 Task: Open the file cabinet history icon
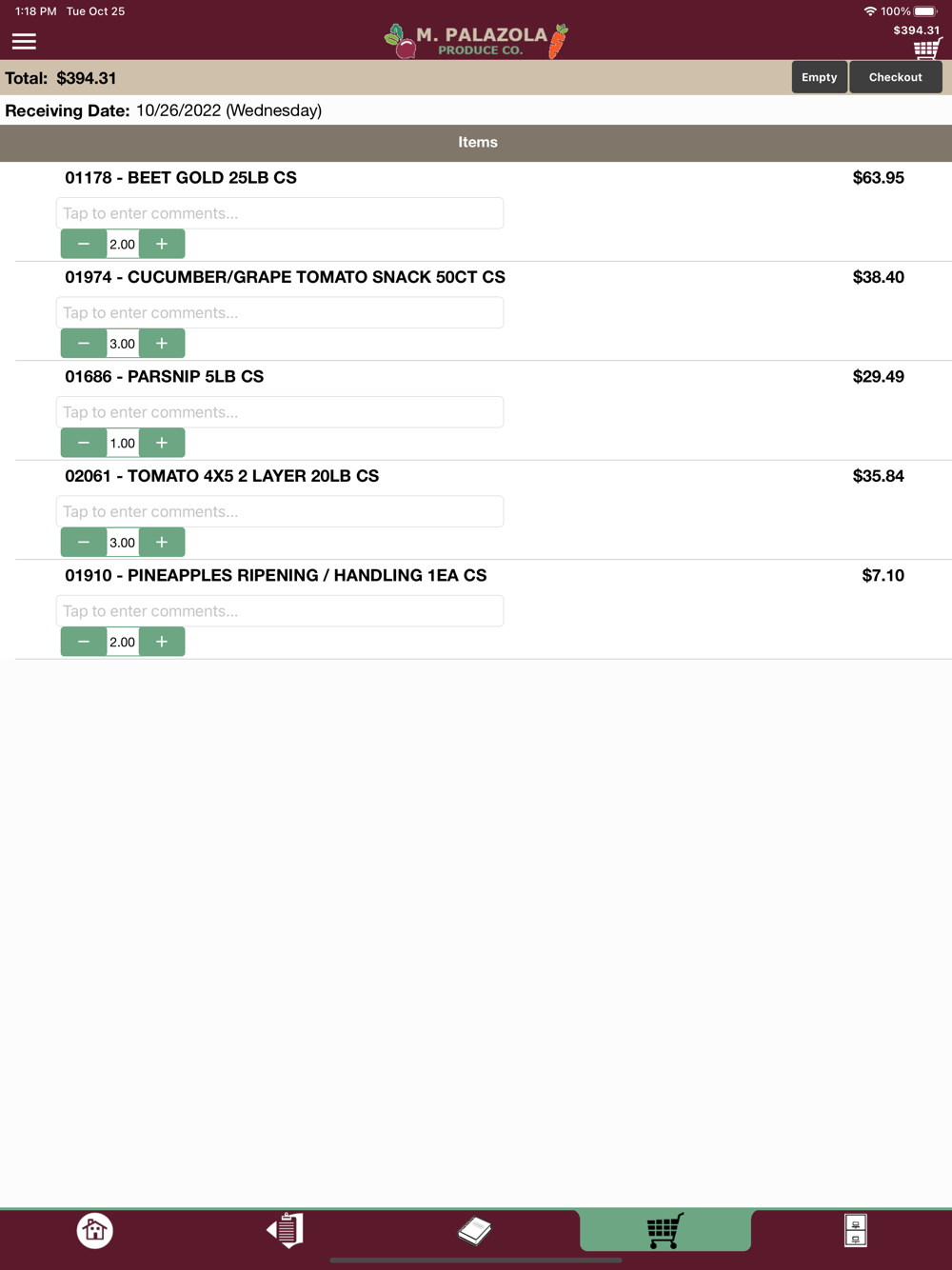[x=855, y=1230]
